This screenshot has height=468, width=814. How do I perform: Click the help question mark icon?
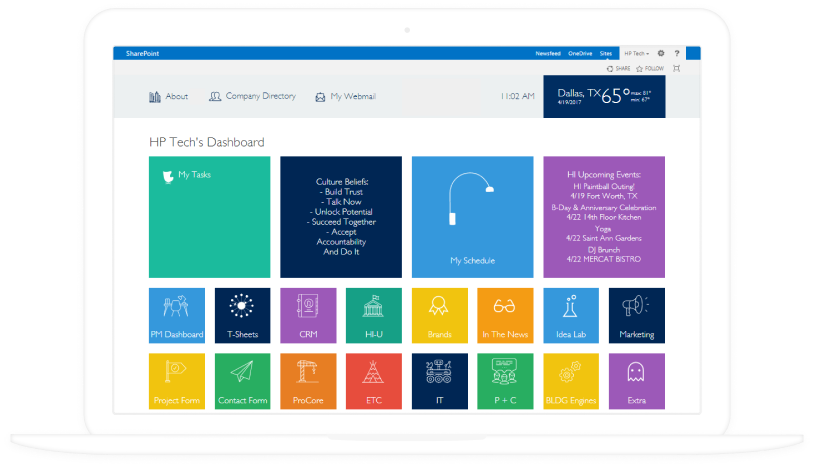pyautogui.click(x=677, y=53)
